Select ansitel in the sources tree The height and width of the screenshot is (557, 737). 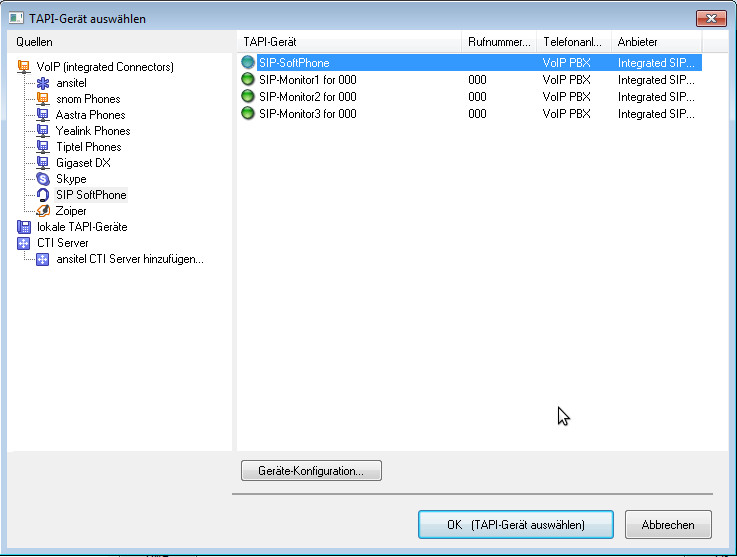[71, 83]
